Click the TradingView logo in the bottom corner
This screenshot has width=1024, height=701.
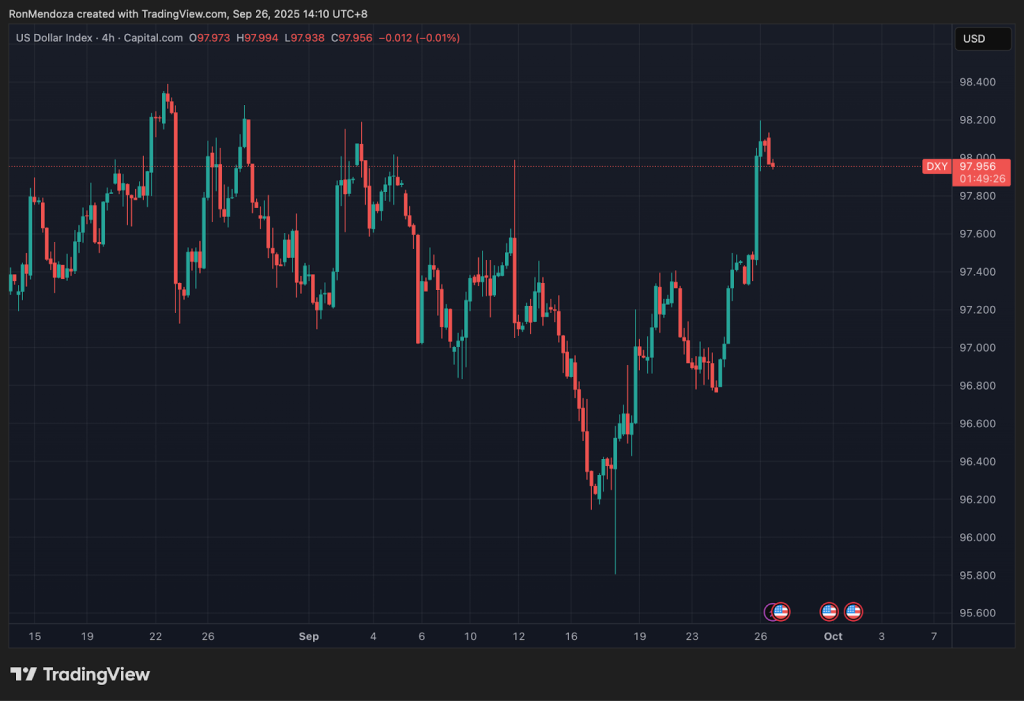[x=80, y=674]
